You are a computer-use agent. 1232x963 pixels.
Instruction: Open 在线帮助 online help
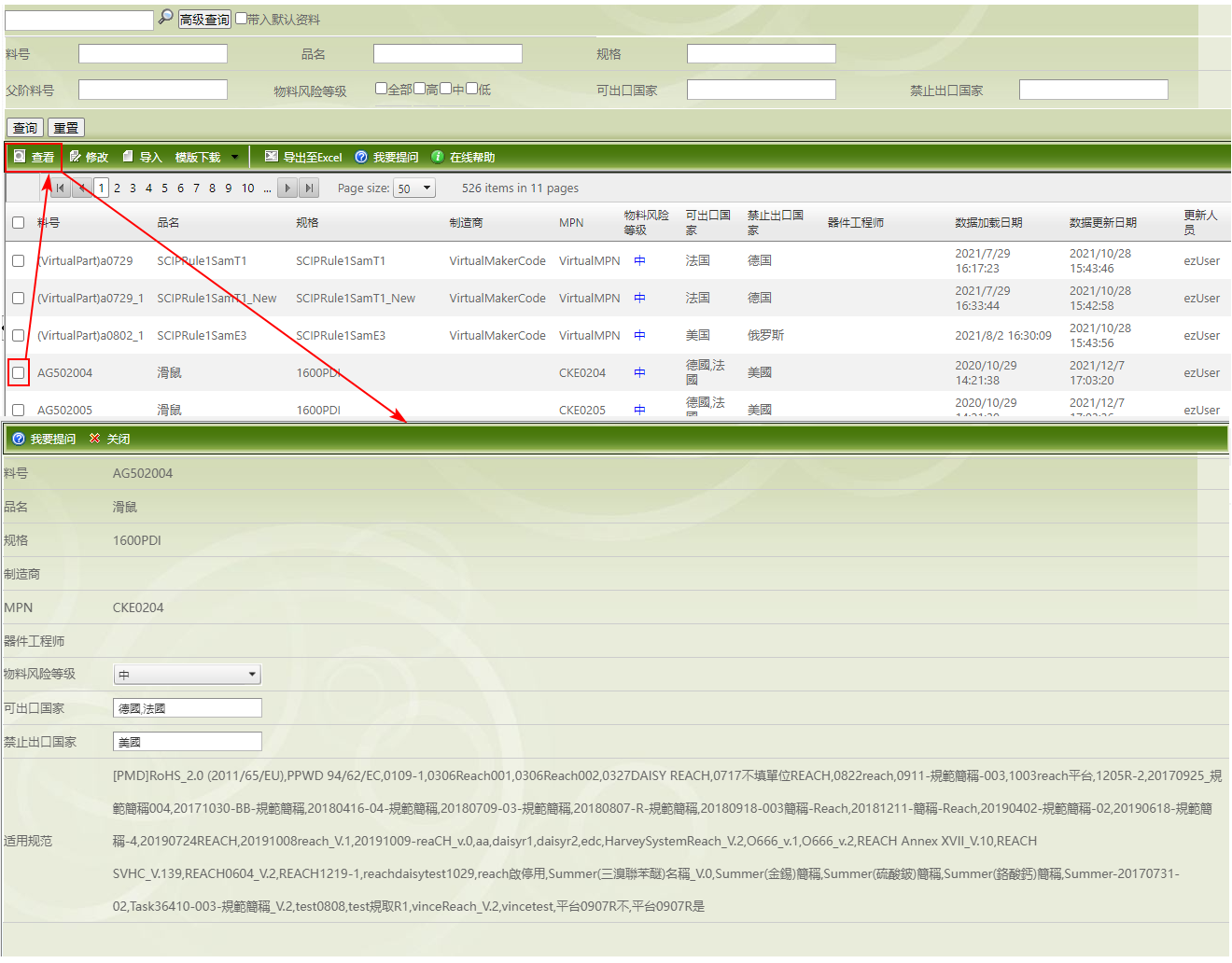[x=463, y=157]
